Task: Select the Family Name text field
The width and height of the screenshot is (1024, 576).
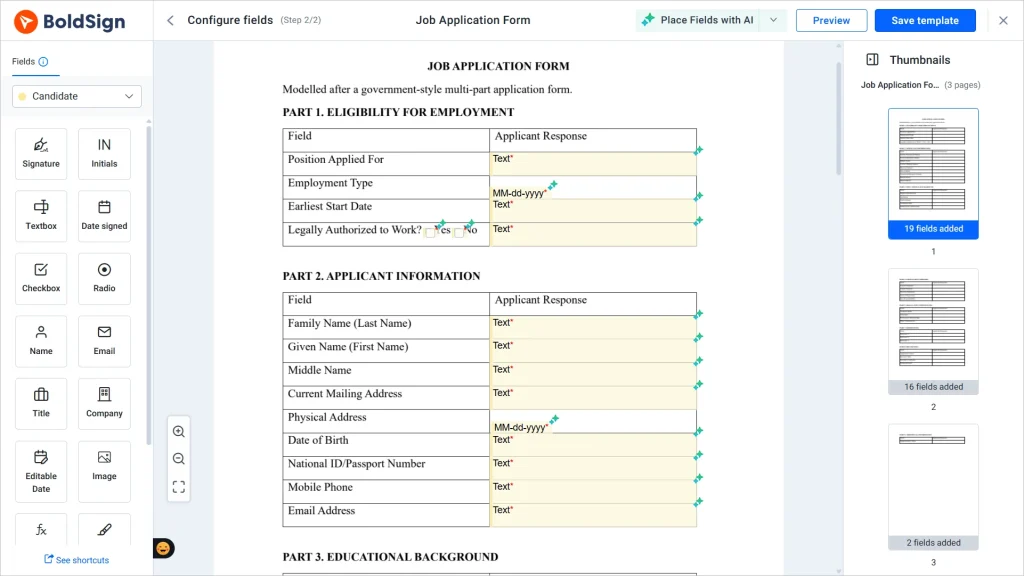Action: point(593,328)
